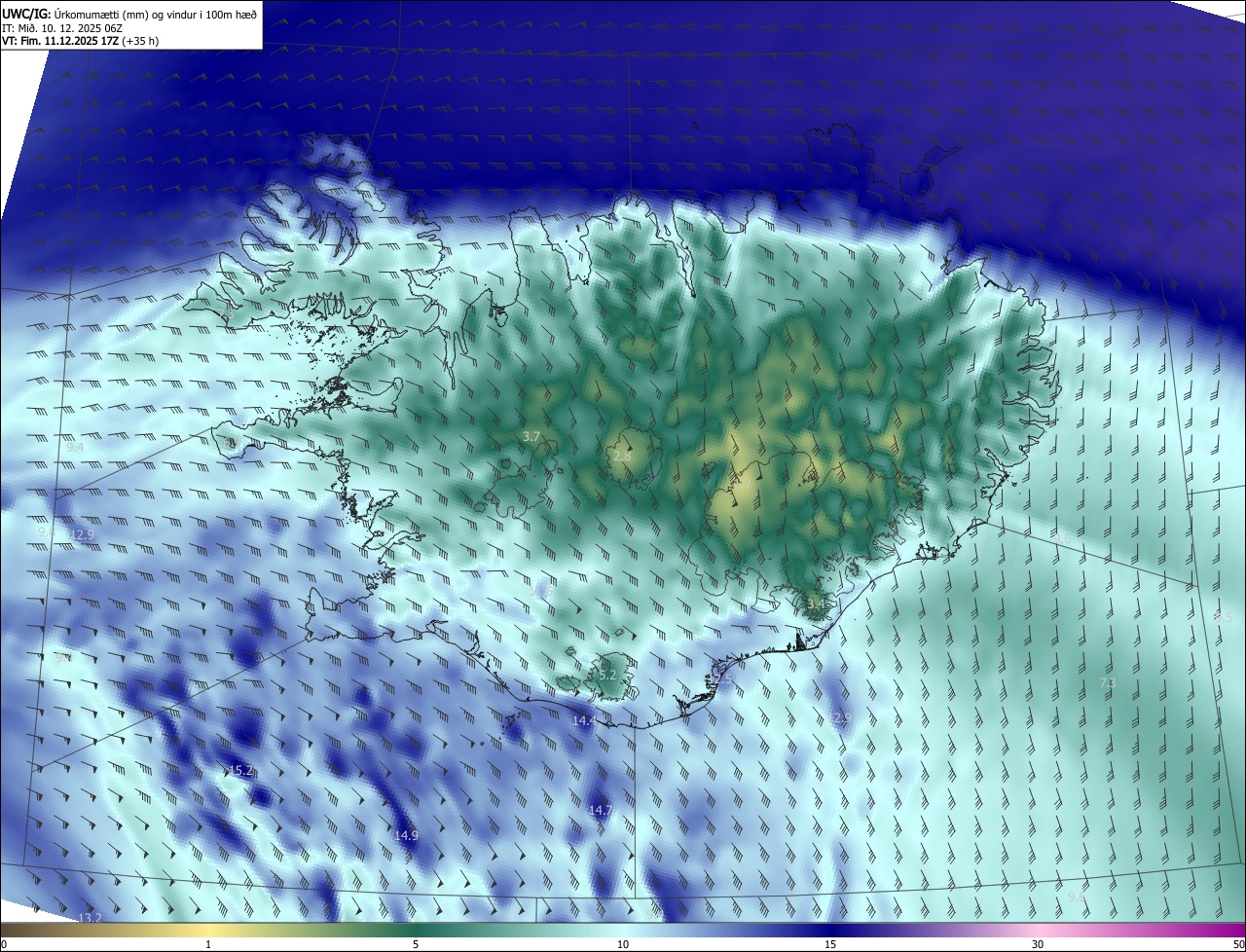
Task: Select the '30' tick label on the colorbar
Action: (1038, 945)
